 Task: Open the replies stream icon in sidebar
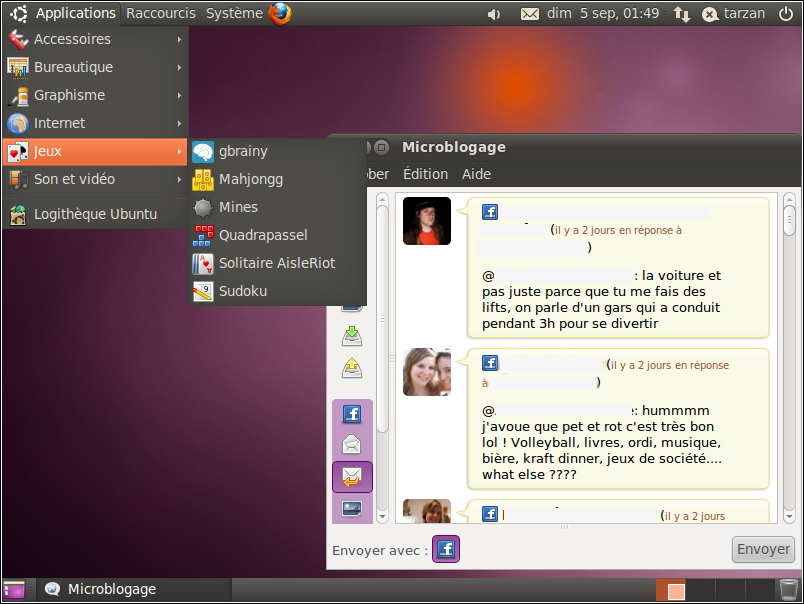(x=352, y=477)
